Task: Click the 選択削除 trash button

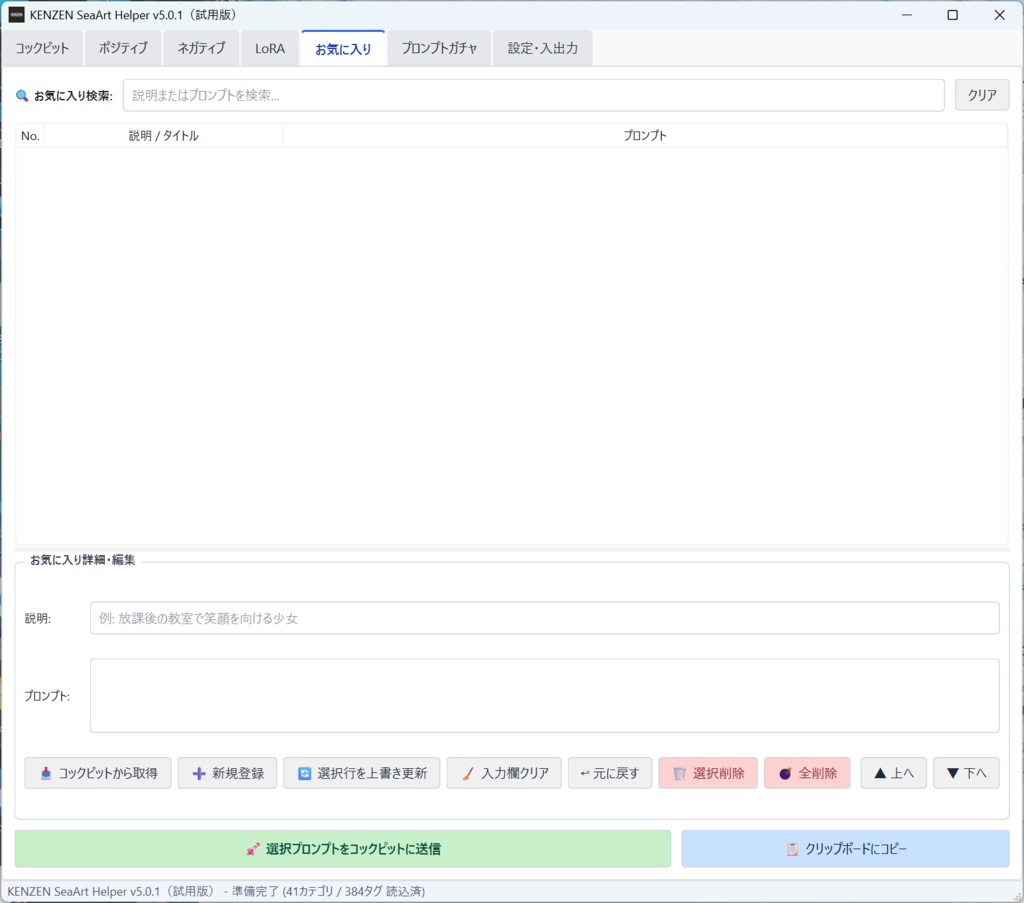Action: [x=708, y=773]
